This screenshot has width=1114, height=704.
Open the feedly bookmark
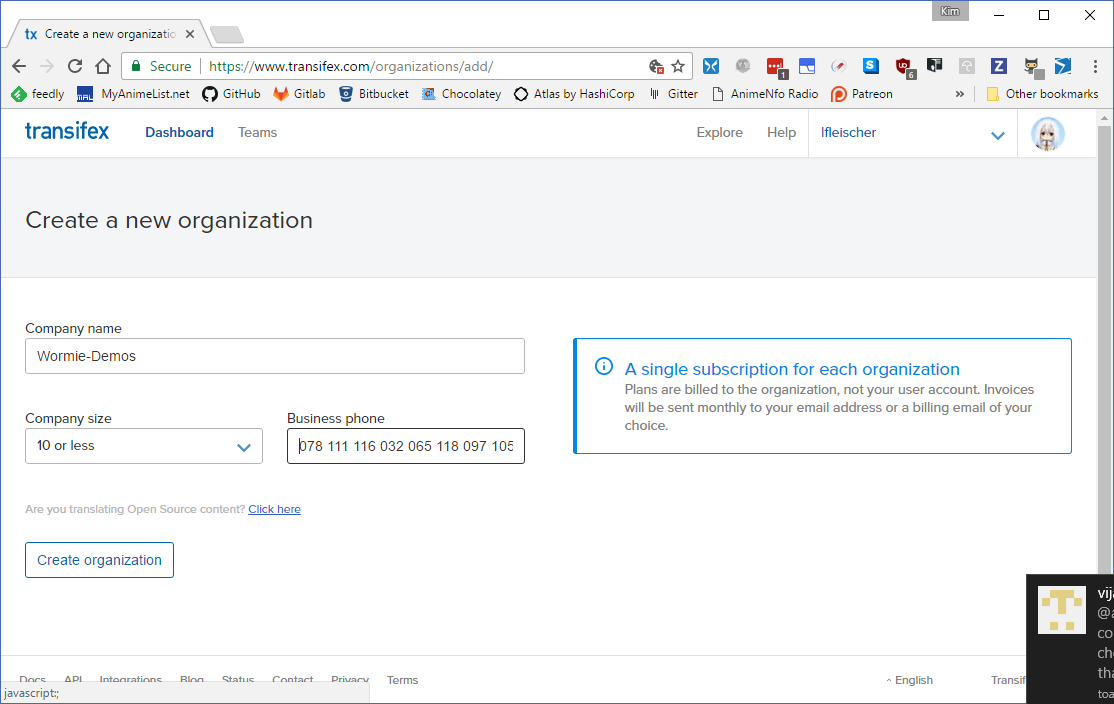[38, 94]
